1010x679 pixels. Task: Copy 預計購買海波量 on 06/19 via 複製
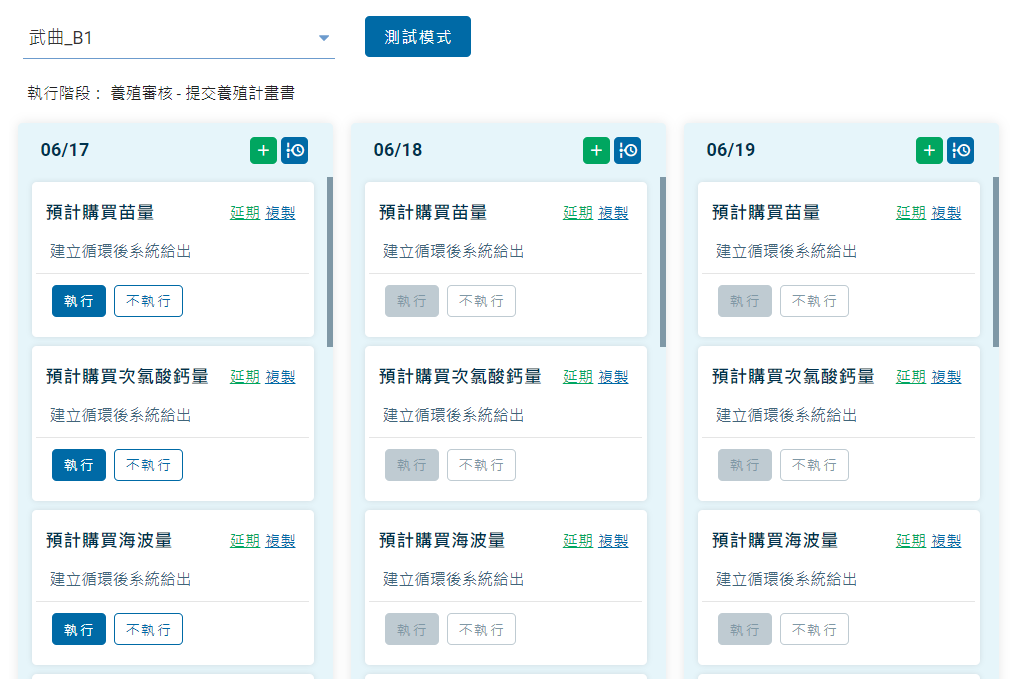tap(947, 541)
